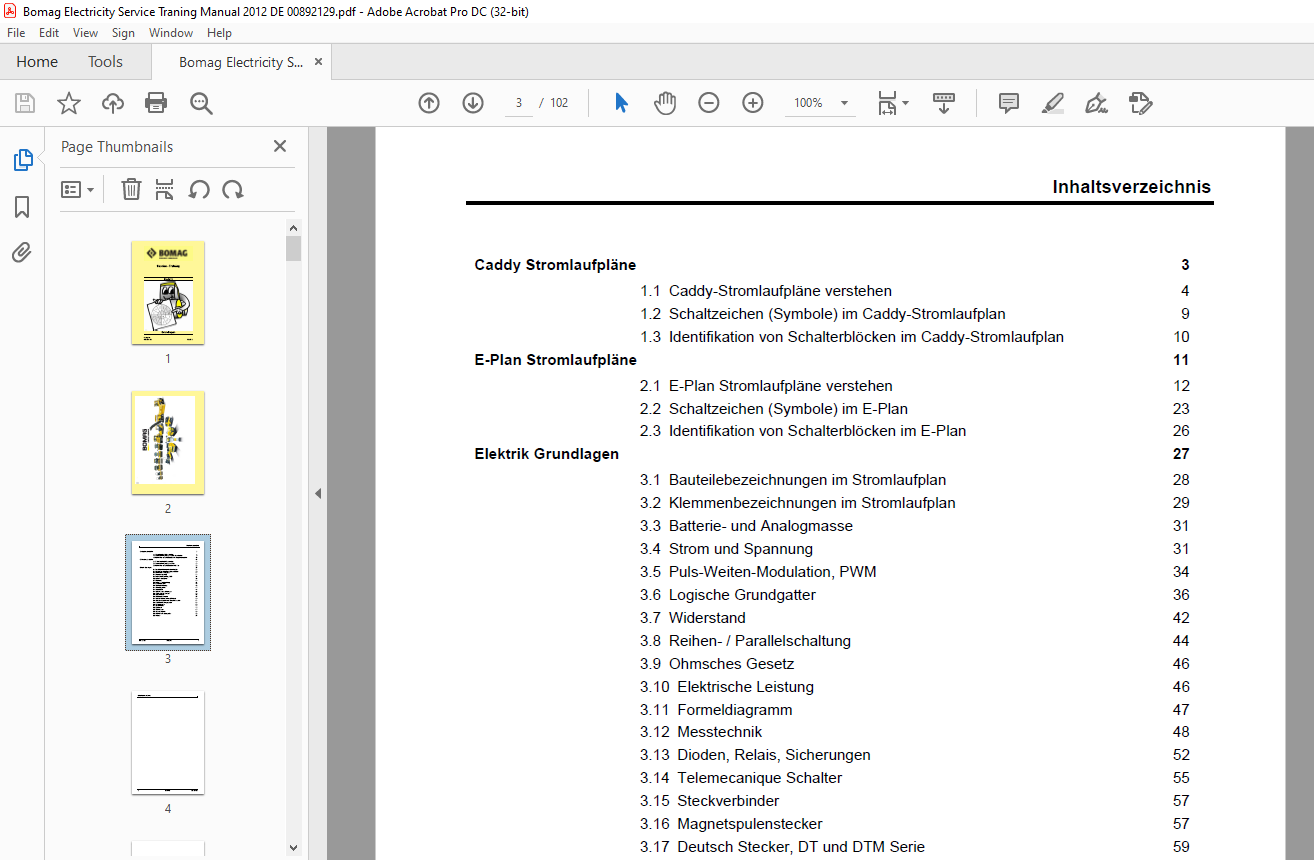Open the Edit menu
This screenshot has width=1314, height=860.
tap(49, 33)
